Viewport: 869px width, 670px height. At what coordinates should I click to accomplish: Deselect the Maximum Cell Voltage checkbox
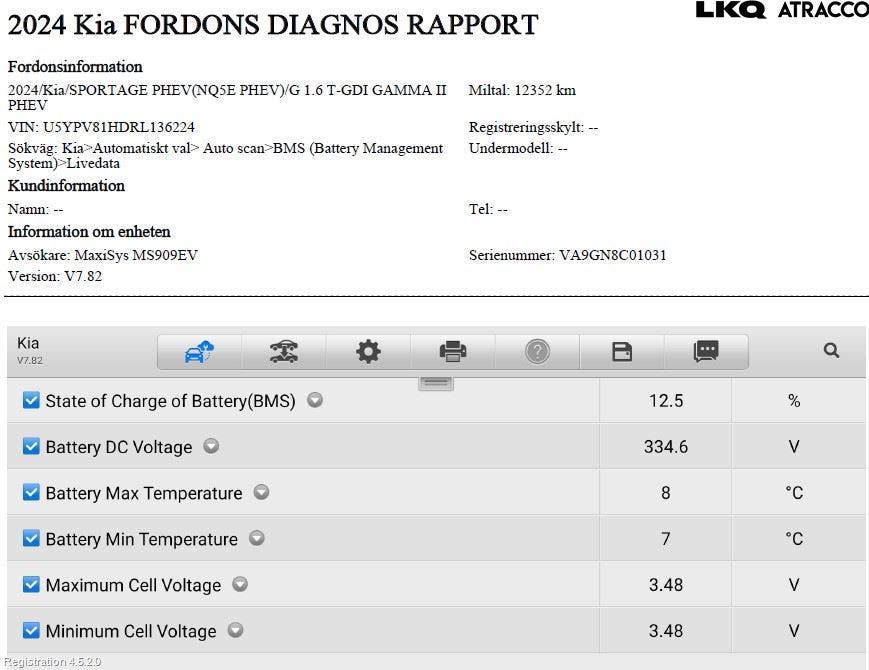[31, 585]
